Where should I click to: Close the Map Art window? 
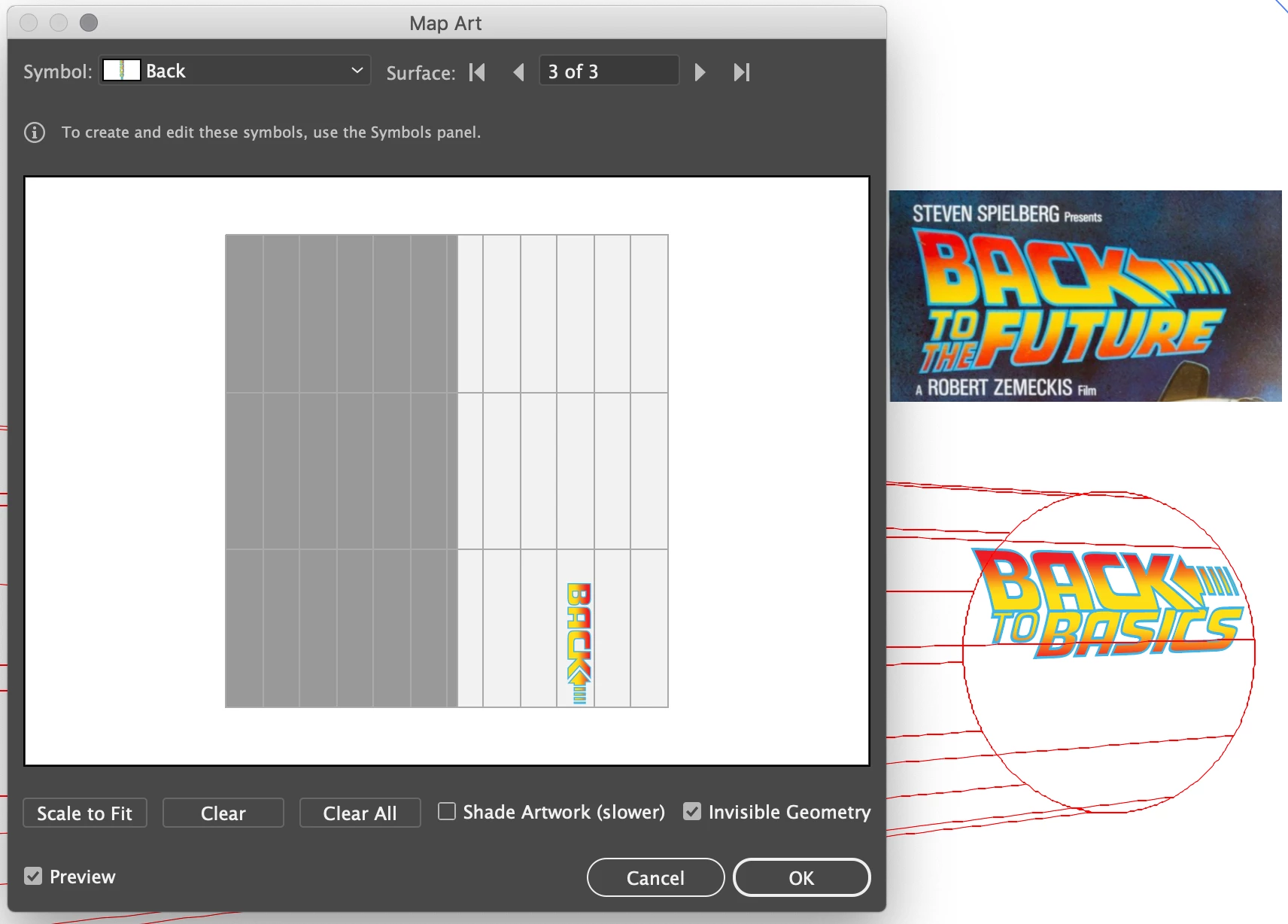click(29, 23)
